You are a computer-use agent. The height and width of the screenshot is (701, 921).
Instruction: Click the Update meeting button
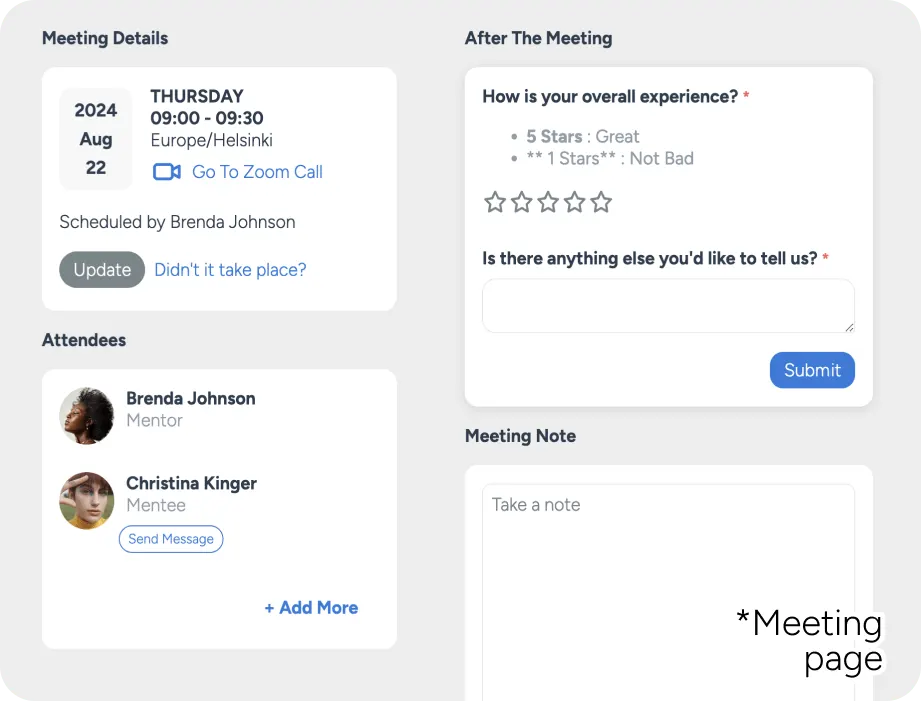pyautogui.click(x=102, y=270)
